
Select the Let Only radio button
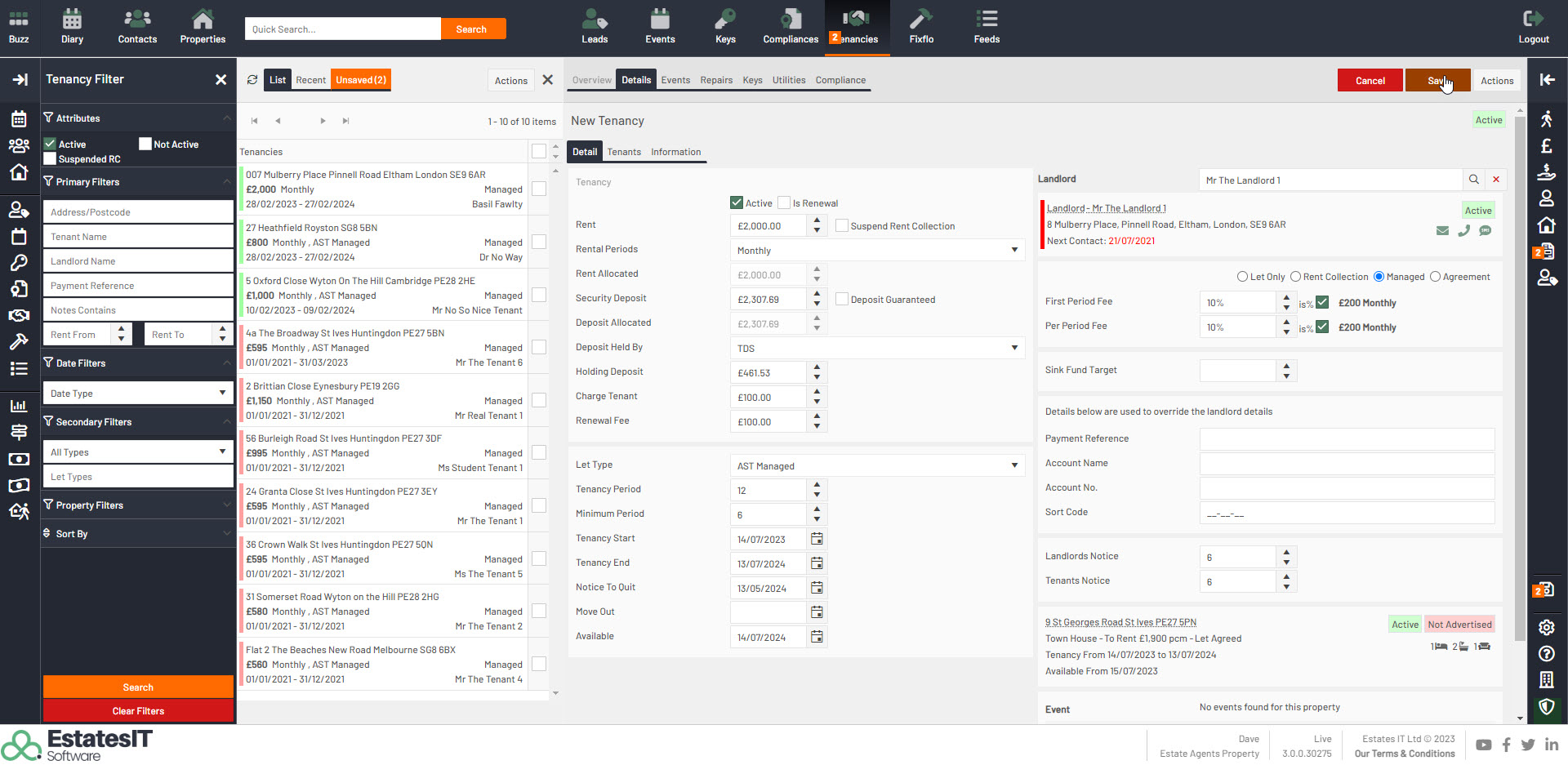pos(1242,277)
